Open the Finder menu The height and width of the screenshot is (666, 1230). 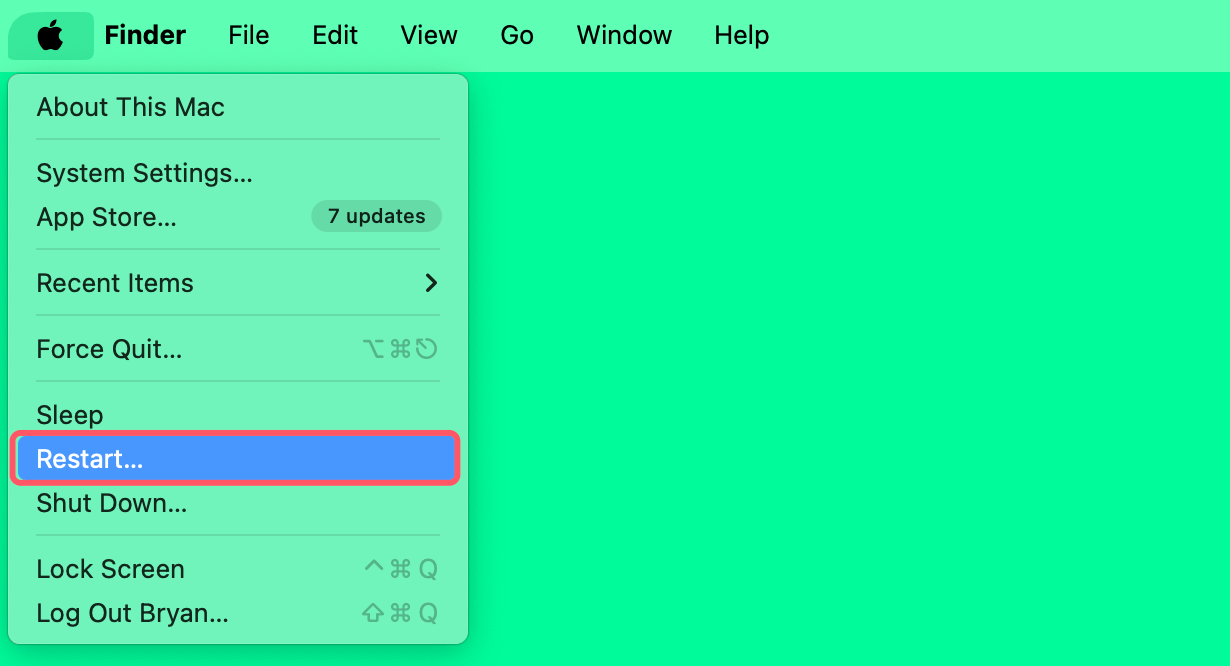point(145,36)
